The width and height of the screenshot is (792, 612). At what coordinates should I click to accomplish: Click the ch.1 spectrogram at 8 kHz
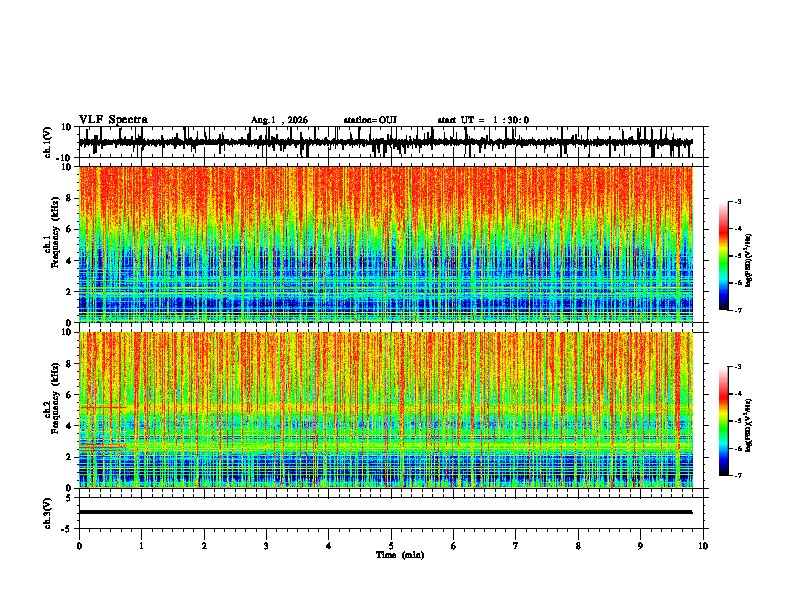[385, 198]
